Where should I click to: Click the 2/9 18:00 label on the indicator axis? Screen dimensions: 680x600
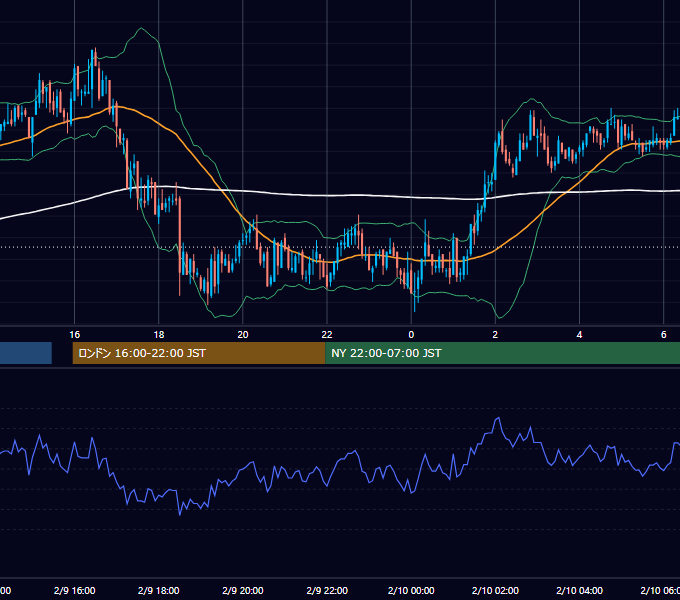coord(159,590)
